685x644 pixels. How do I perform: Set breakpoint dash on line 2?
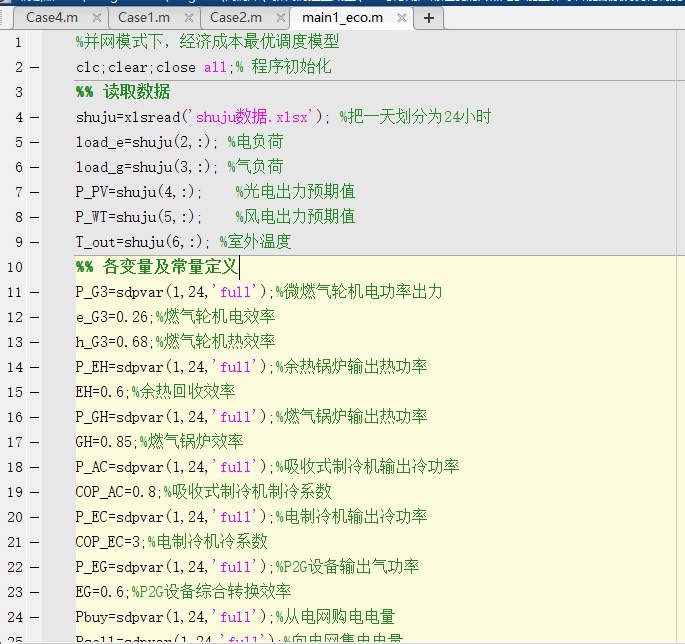[34, 68]
